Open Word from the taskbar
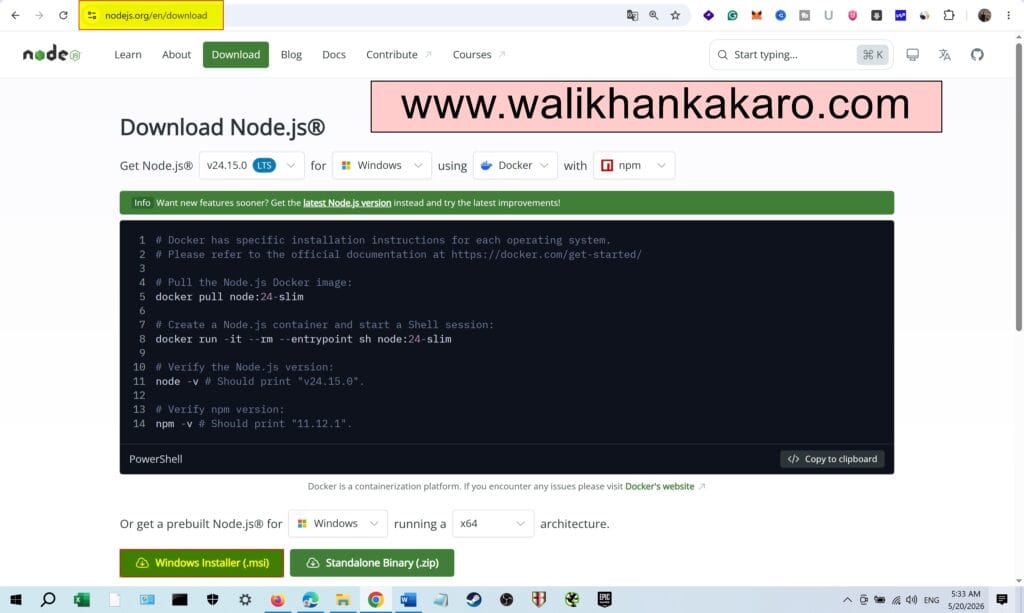 point(408,599)
